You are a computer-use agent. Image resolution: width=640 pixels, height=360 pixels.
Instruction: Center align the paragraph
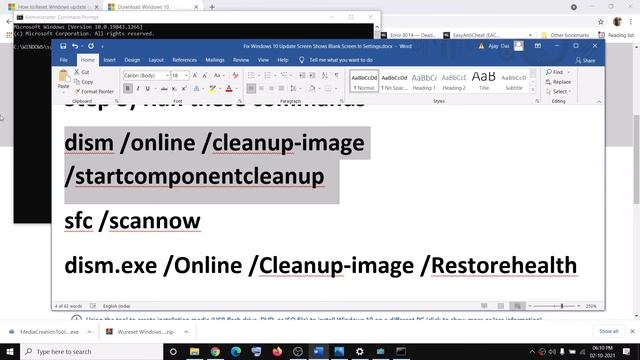pyautogui.click(x=261, y=89)
